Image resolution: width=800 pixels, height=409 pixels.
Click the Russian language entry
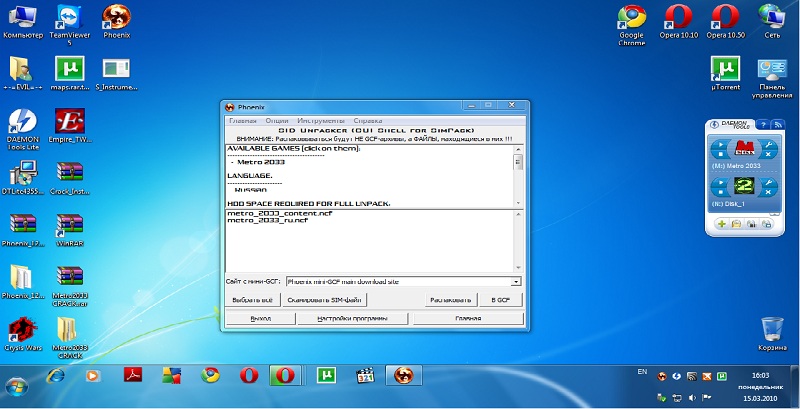(x=251, y=190)
